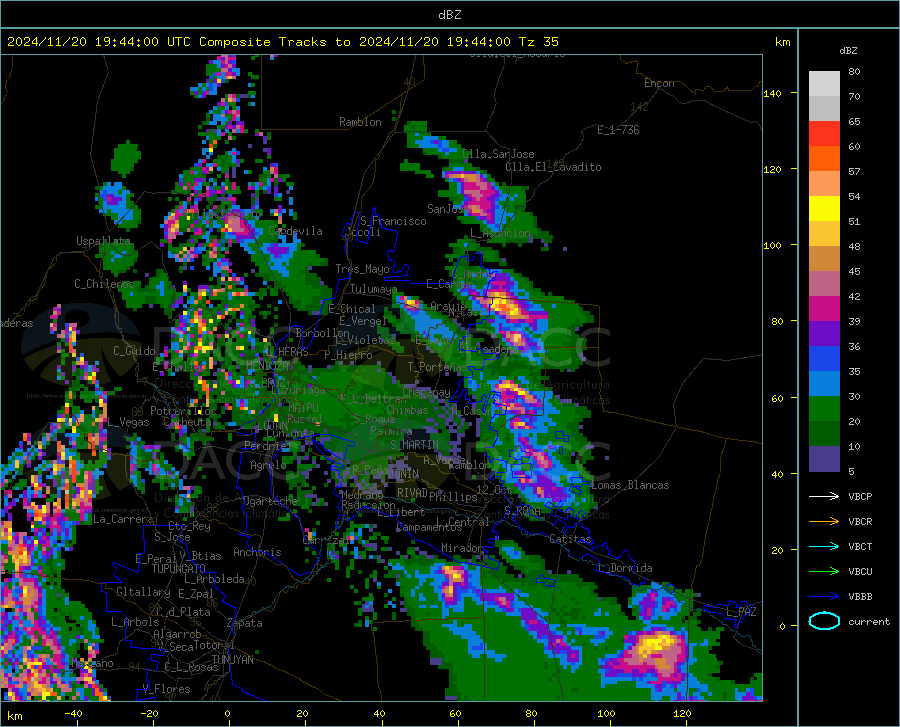Viewport: 900px width, 727px height.
Task: Click the '120' tick on bottom km axis
Action: [682, 714]
